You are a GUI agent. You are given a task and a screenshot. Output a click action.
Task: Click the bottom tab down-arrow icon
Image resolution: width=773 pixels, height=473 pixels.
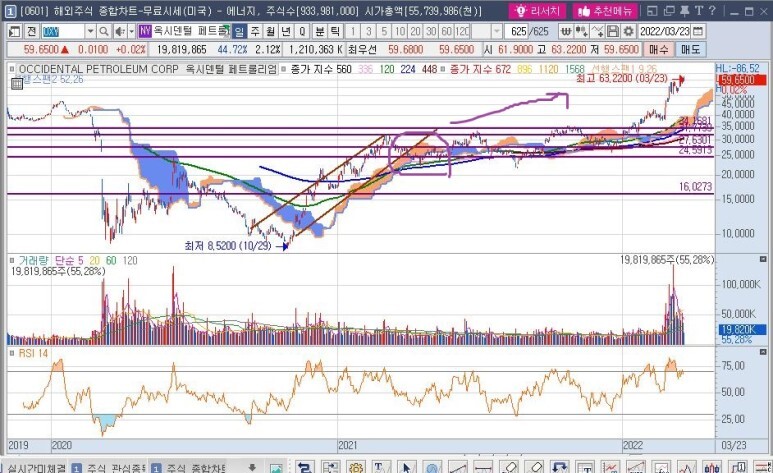252,468
